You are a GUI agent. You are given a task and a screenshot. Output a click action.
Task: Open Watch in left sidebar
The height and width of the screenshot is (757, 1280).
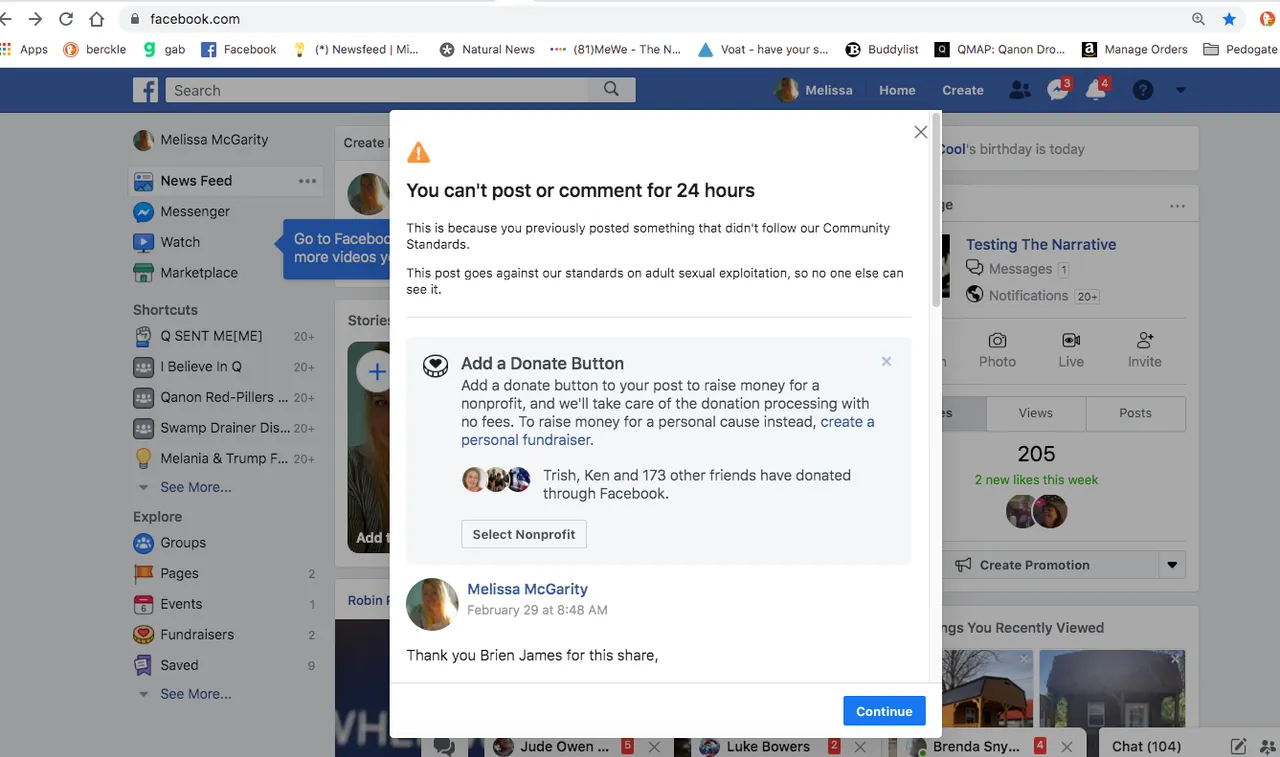167,242
